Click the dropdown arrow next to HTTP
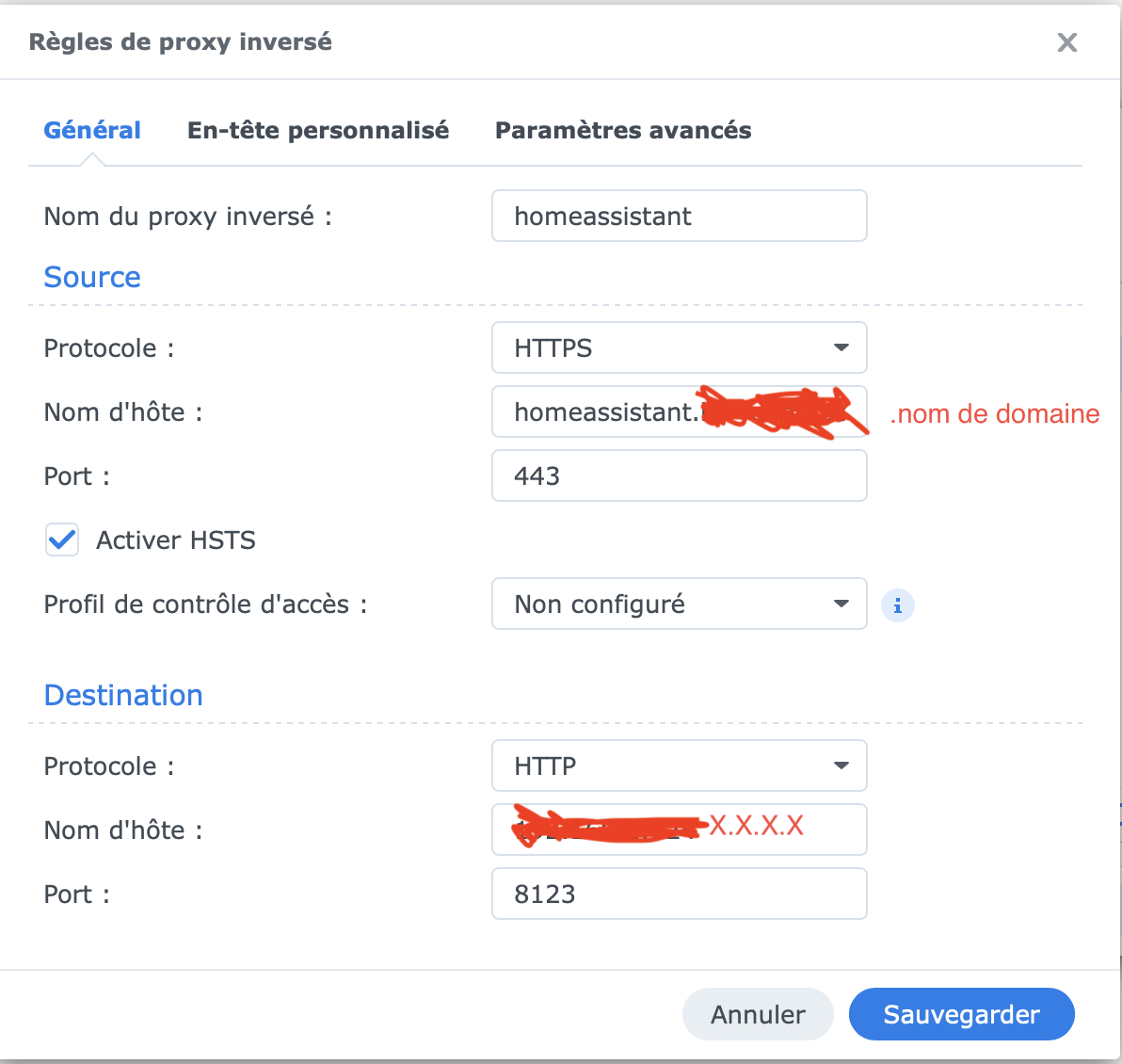Viewport: 1122px width, 1064px height. tap(841, 766)
